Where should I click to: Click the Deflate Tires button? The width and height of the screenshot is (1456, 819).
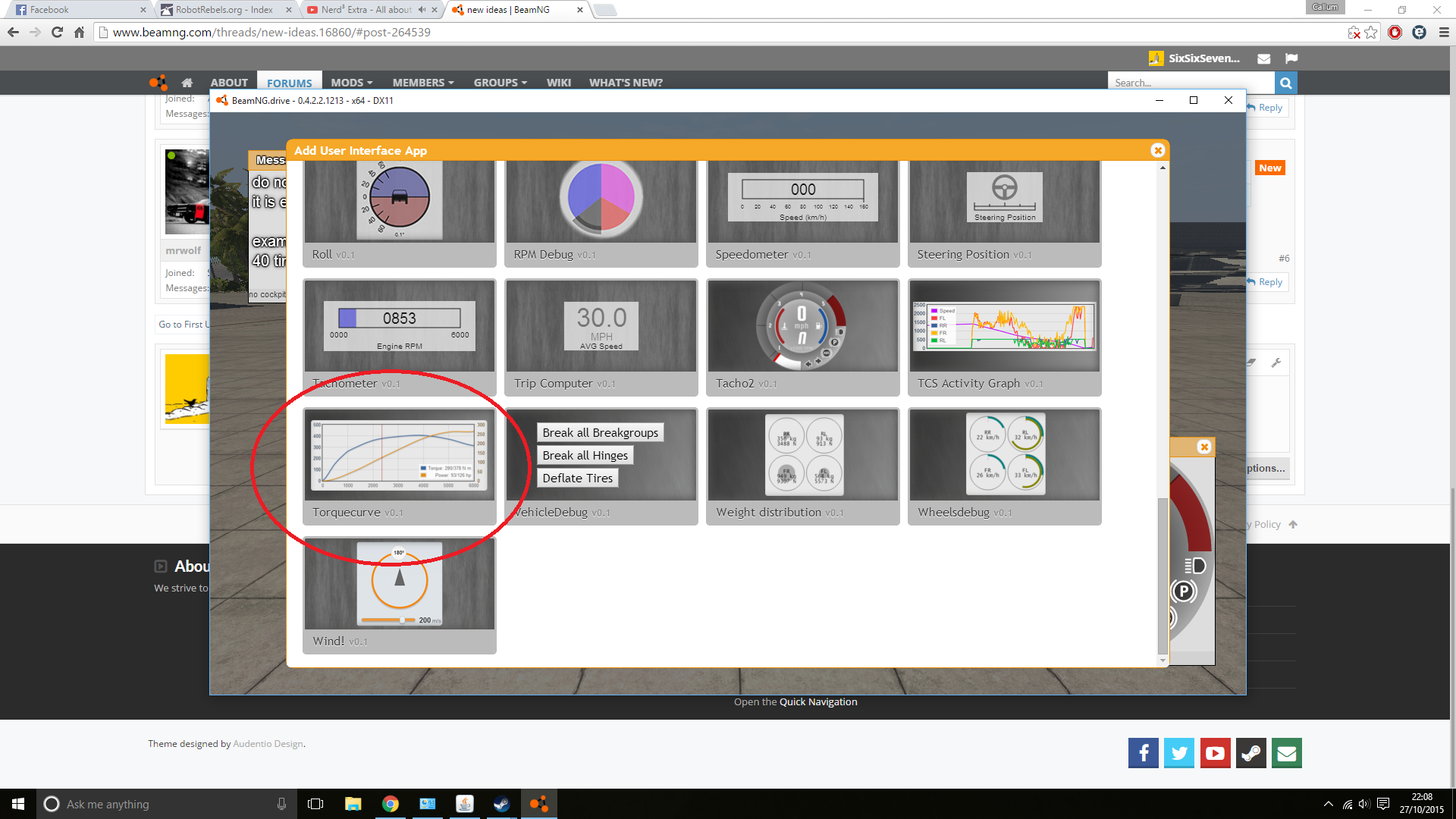[577, 478]
